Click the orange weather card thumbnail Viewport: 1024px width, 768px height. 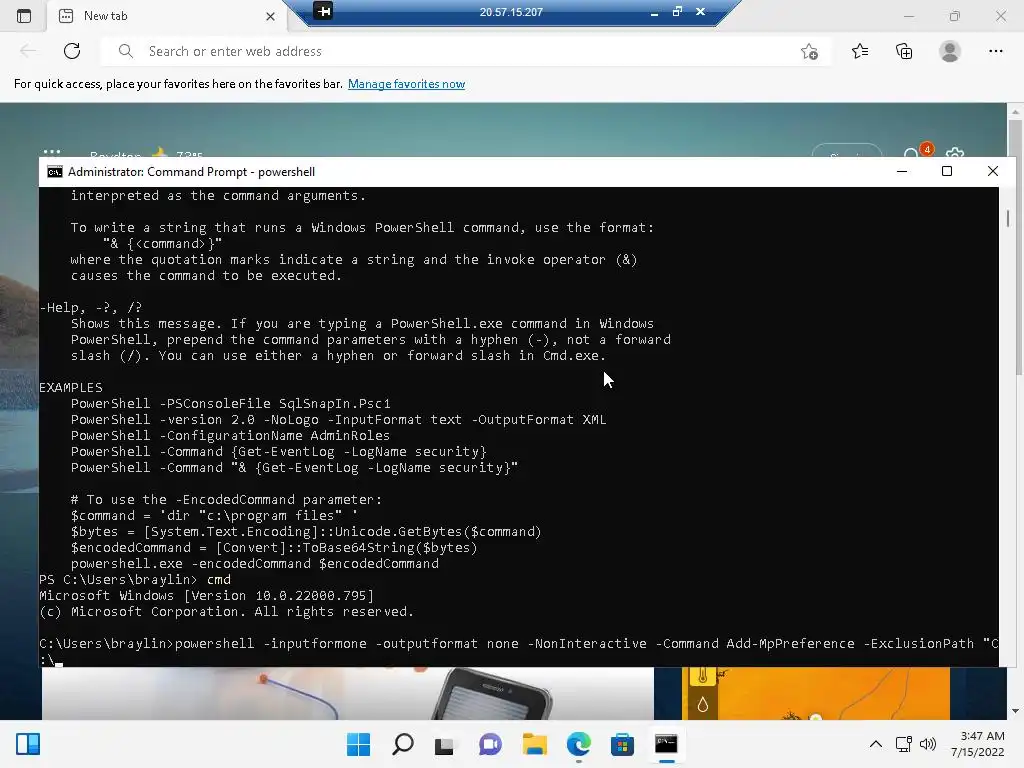[816, 693]
